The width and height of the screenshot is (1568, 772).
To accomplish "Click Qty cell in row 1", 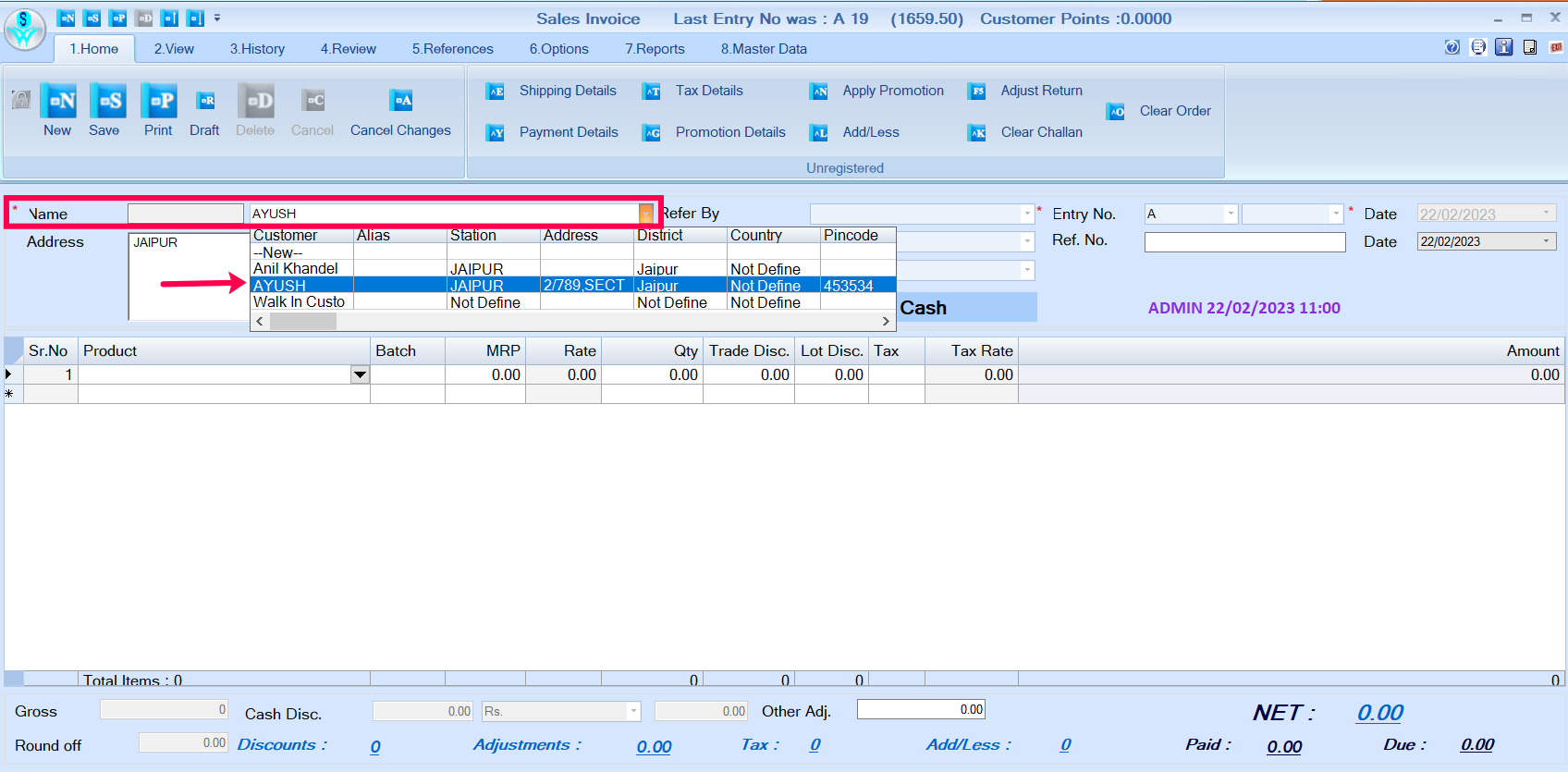I will 652,374.
